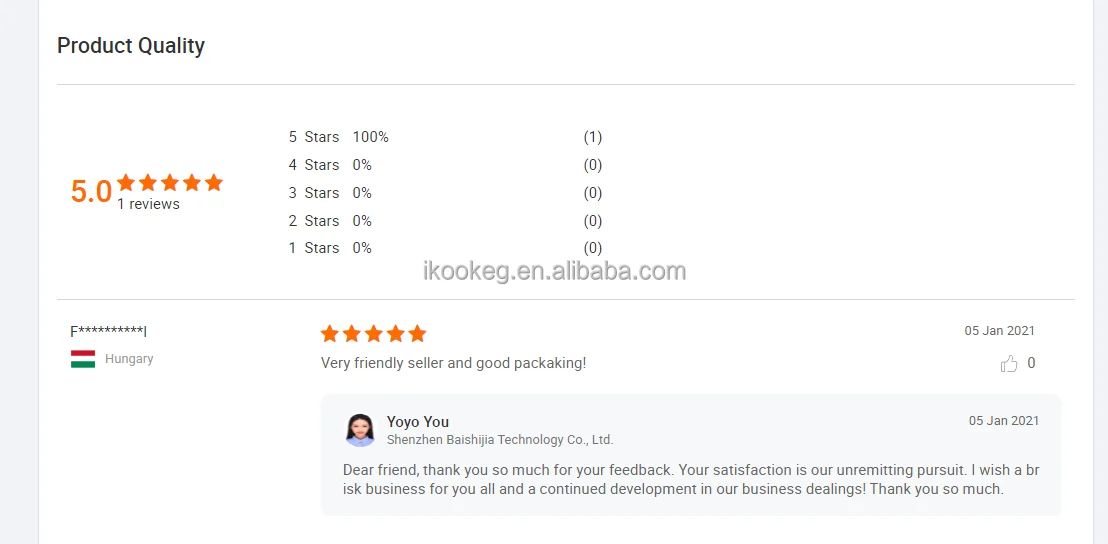This screenshot has width=1108, height=544.
Task: Click the thumbs-up helpful icon
Action: pyautogui.click(x=1008, y=364)
